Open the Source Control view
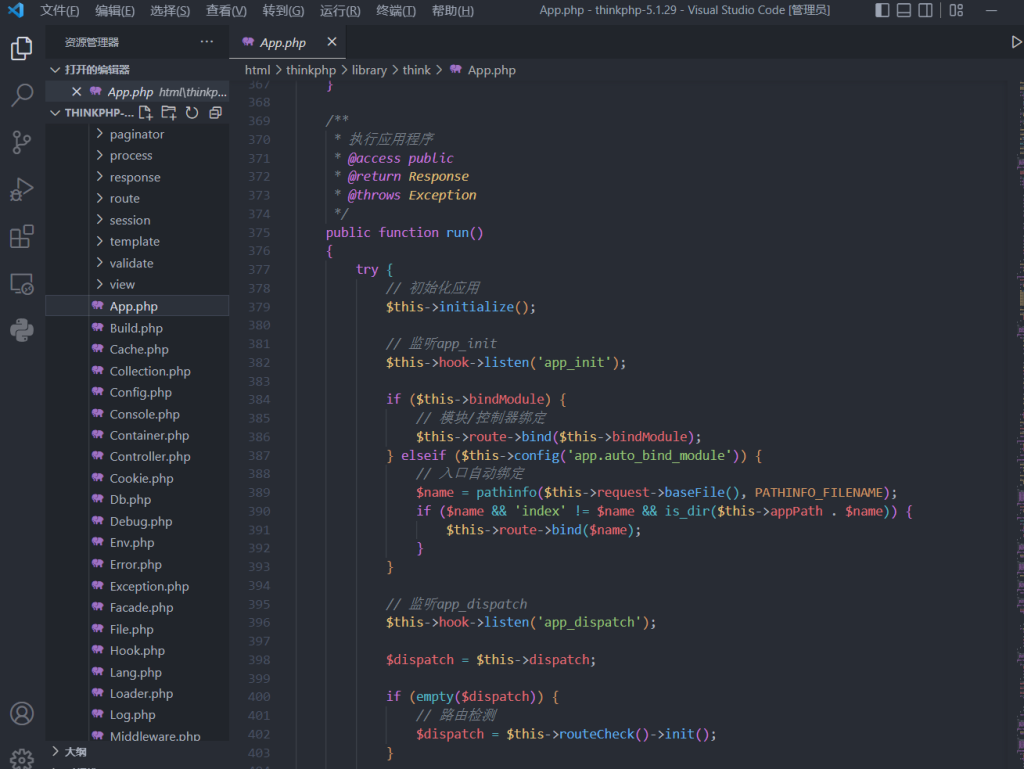The image size is (1024, 769). pos(22,143)
